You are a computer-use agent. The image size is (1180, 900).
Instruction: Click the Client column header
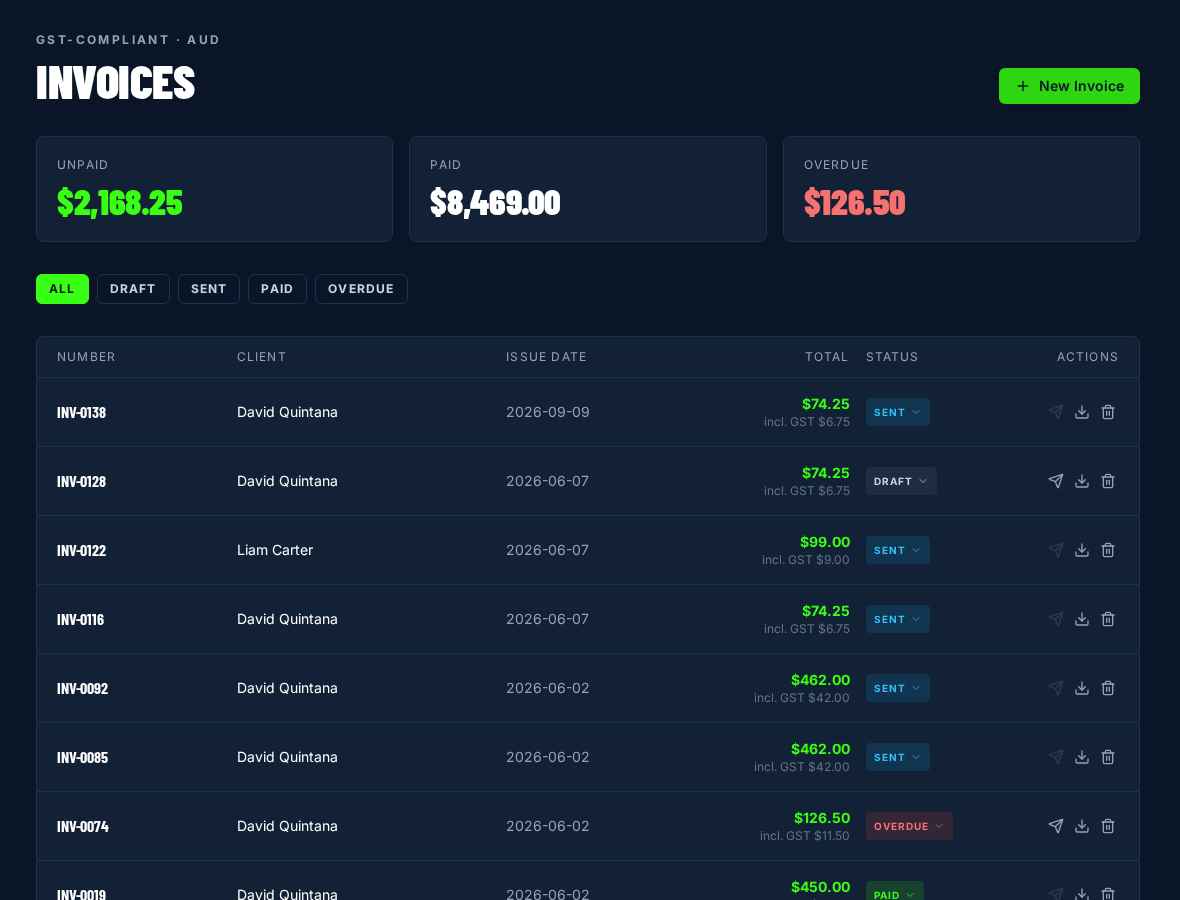pos(261,357)
